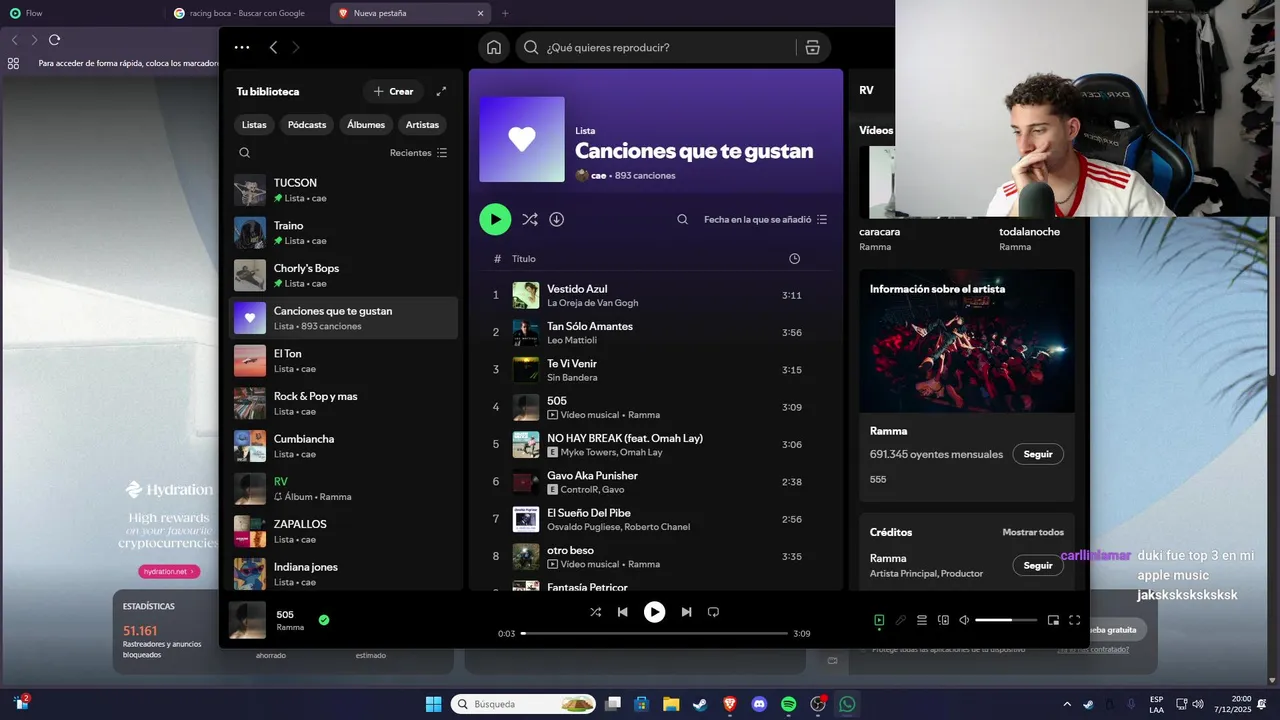This screenshot has height=720, width=1280.
Task: Download the Canciones que te gustan list
Action: [557, 219]
